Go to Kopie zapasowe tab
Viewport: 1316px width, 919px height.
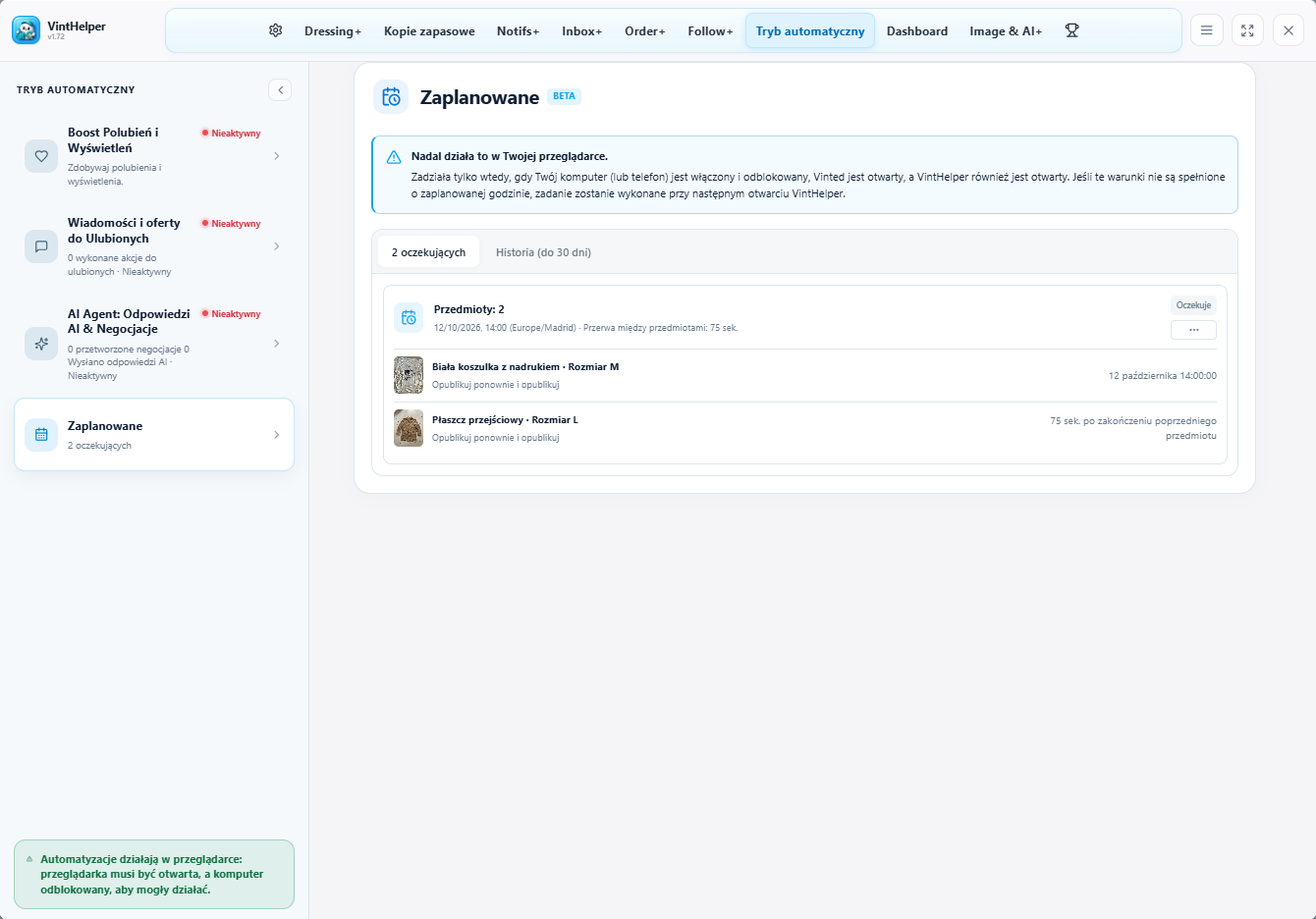coord(429,31)
